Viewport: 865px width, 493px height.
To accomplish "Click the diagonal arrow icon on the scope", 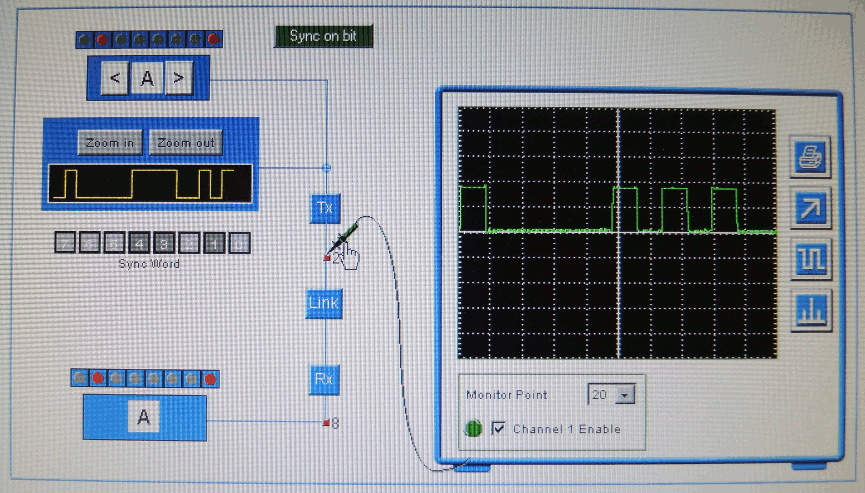I will pos(810,208).
